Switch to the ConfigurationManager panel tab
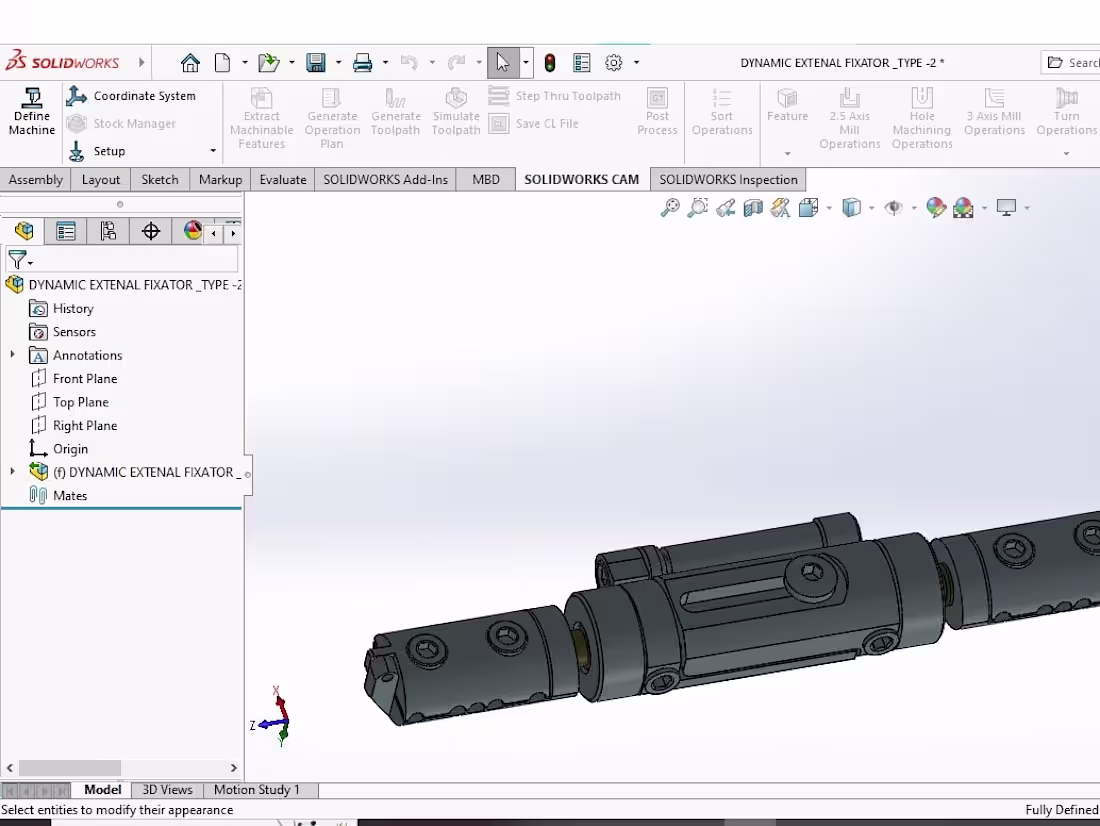Image resolution: width=1100 pixels, height=826 pixels. pos(108,231)
